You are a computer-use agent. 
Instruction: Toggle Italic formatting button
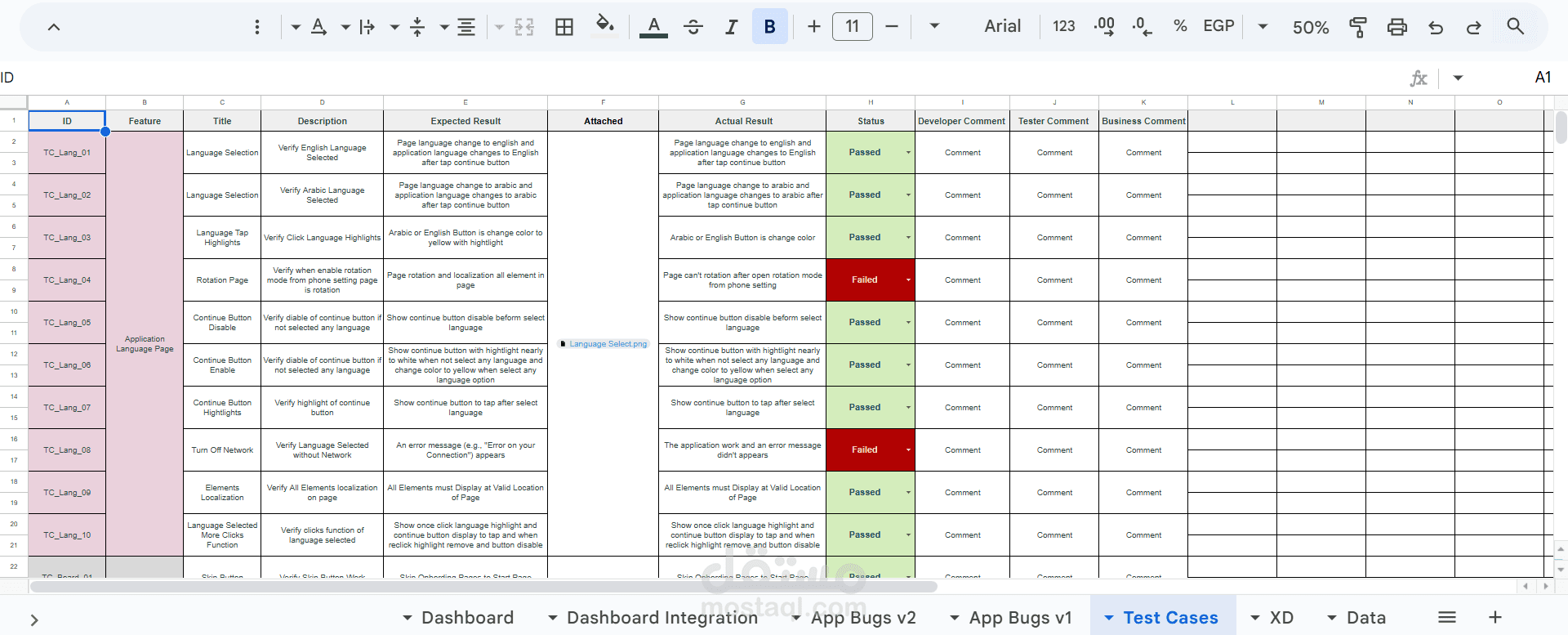coord(731,27)
